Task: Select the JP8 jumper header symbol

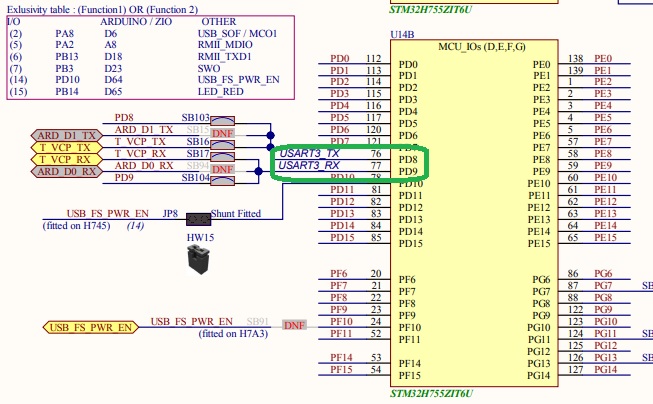Action: [198, 219]
